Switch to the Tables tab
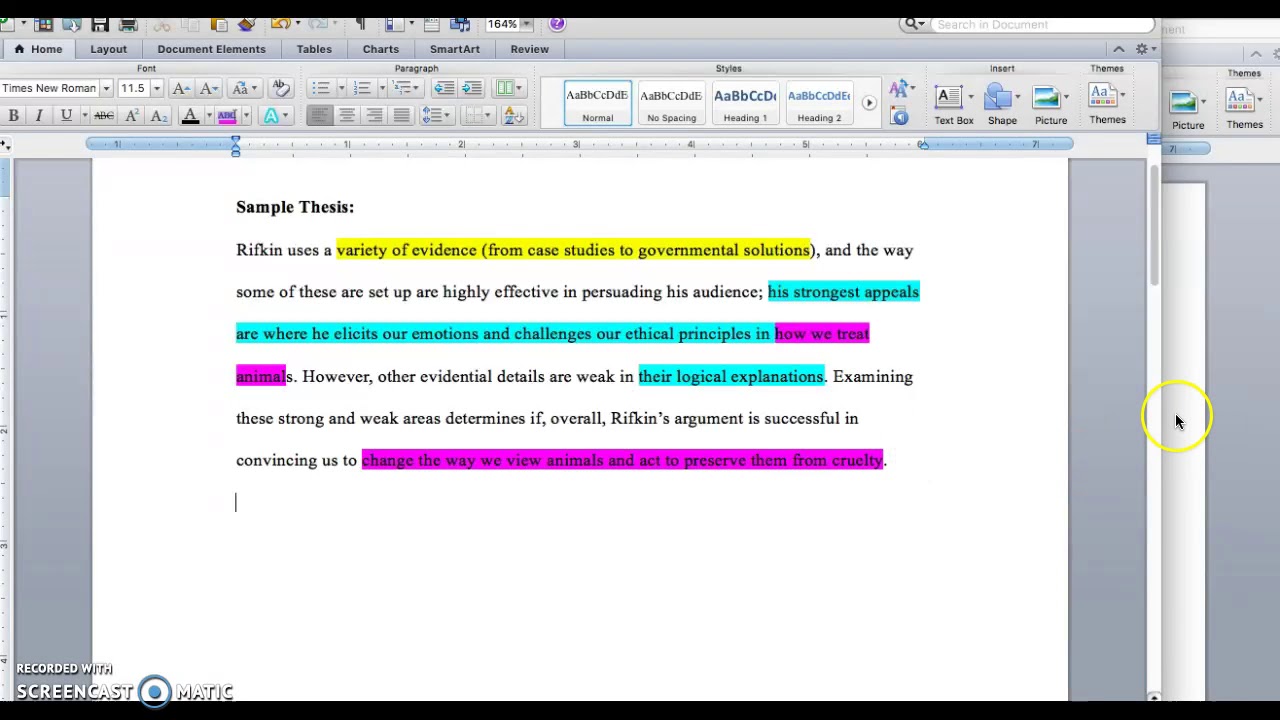Screen dimensions: 1280x720 click(x=314, y=49)
